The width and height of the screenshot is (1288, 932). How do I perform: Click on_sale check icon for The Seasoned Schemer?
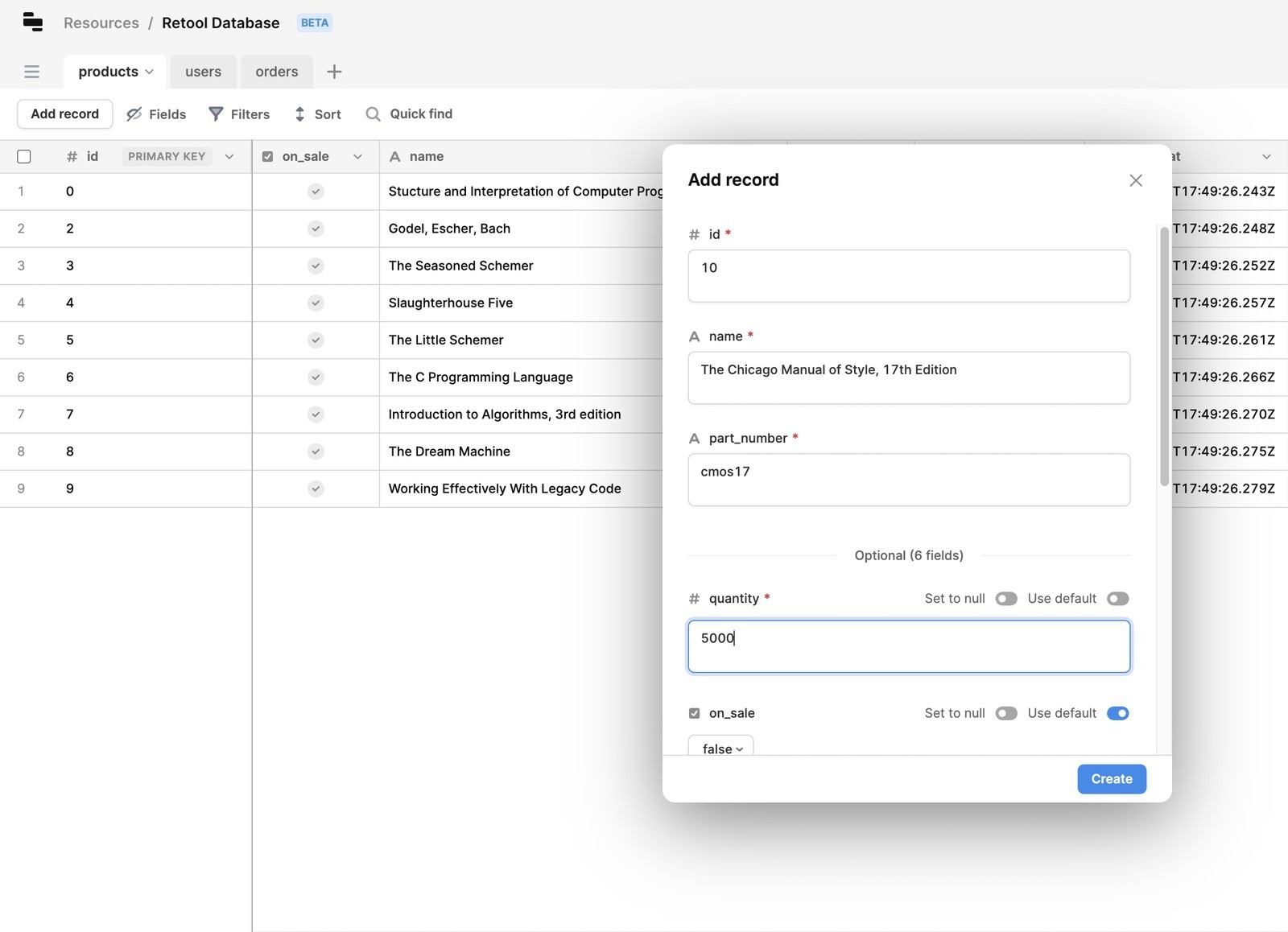[316, 266]
